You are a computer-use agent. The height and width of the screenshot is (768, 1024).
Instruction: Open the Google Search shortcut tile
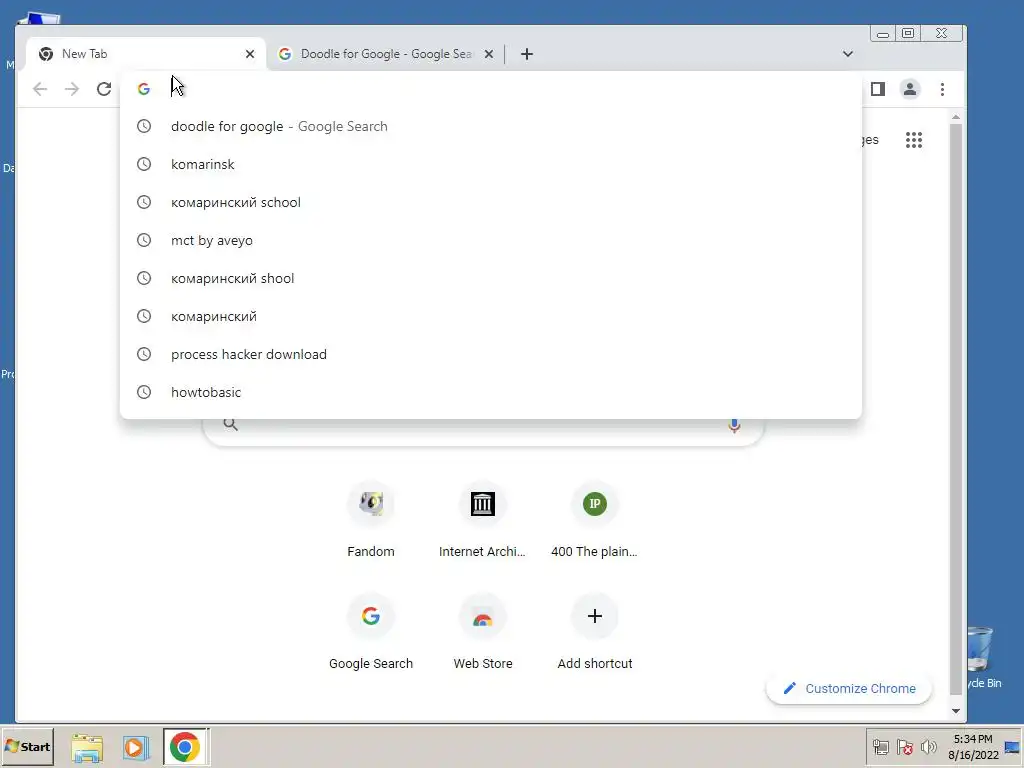click(371, 632)
